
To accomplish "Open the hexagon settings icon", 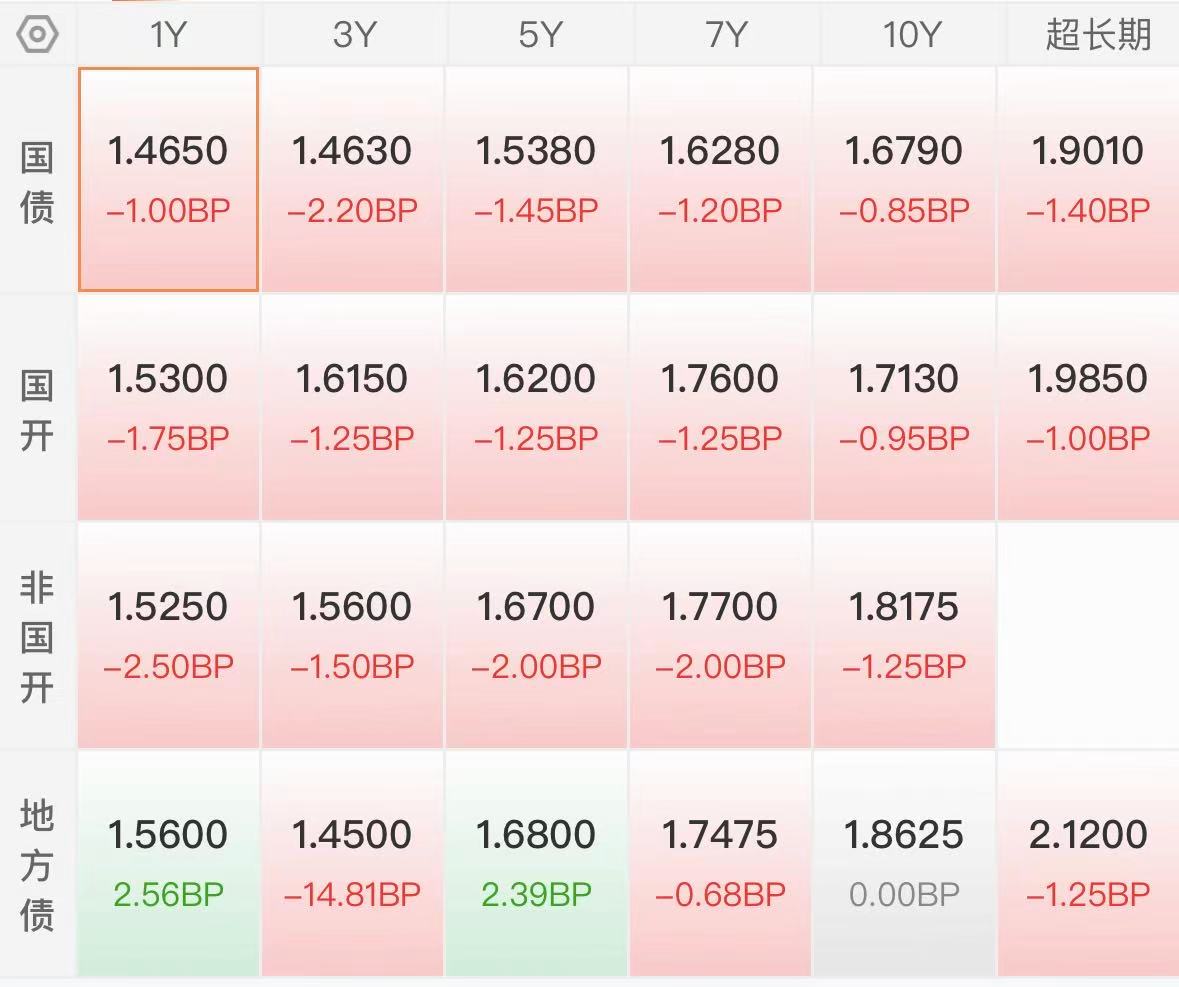I will (37, 35).
